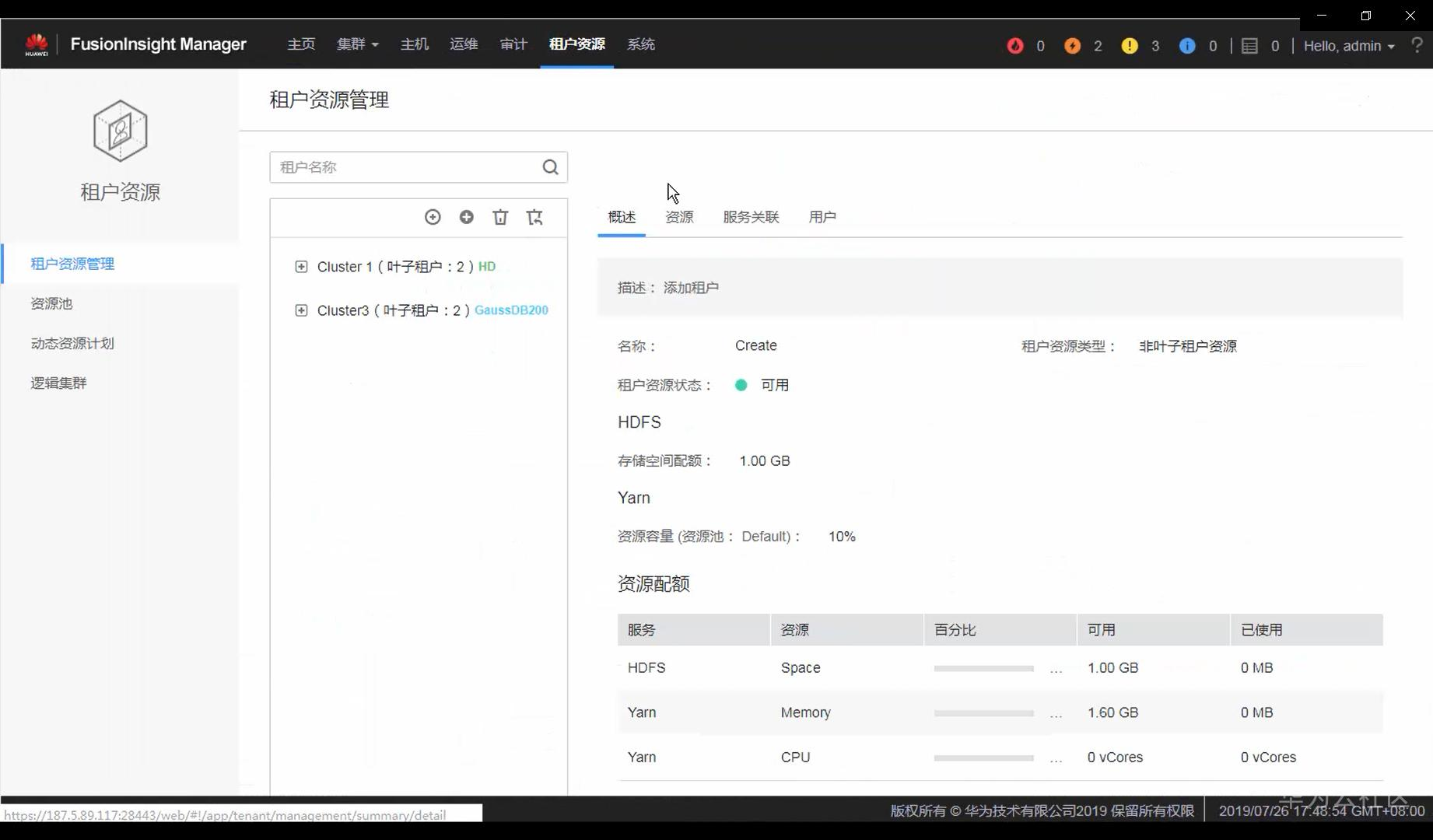The width and height of the screenshot is (1433, 840).
Task: Open the help question mark icon
Action: click(1417, 45)
